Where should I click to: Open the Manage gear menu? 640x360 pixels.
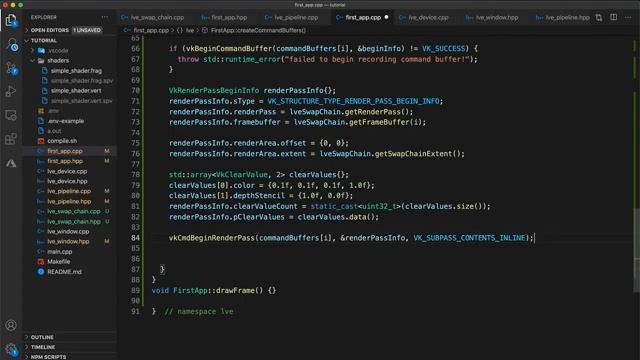[x=11, y=349]
